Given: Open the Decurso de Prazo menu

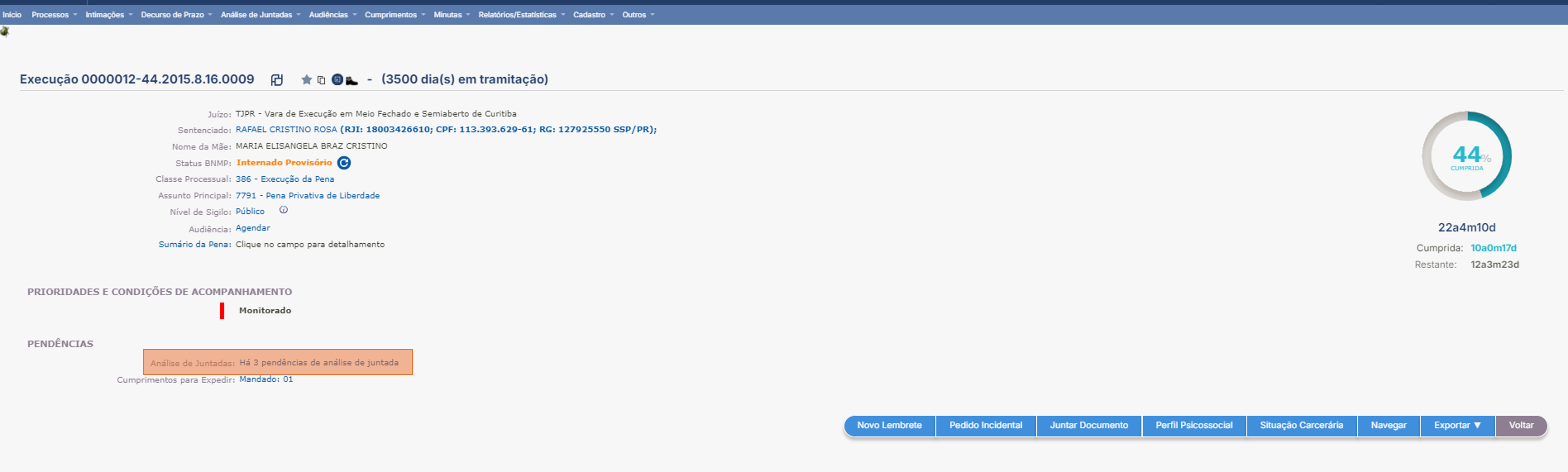Looking at the screenshot, I should [x=176, y=15].
